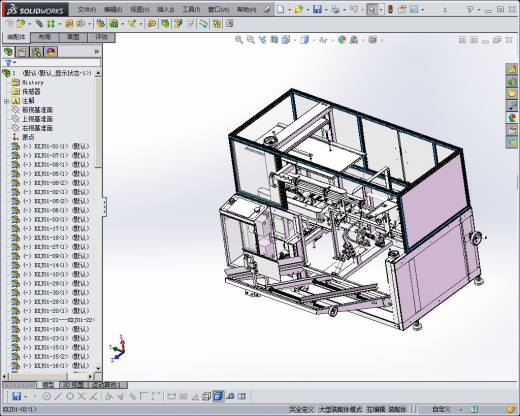Select the 右视基准面 plane
The width and height of the screenshot is (520, 416).
point(37,128)
